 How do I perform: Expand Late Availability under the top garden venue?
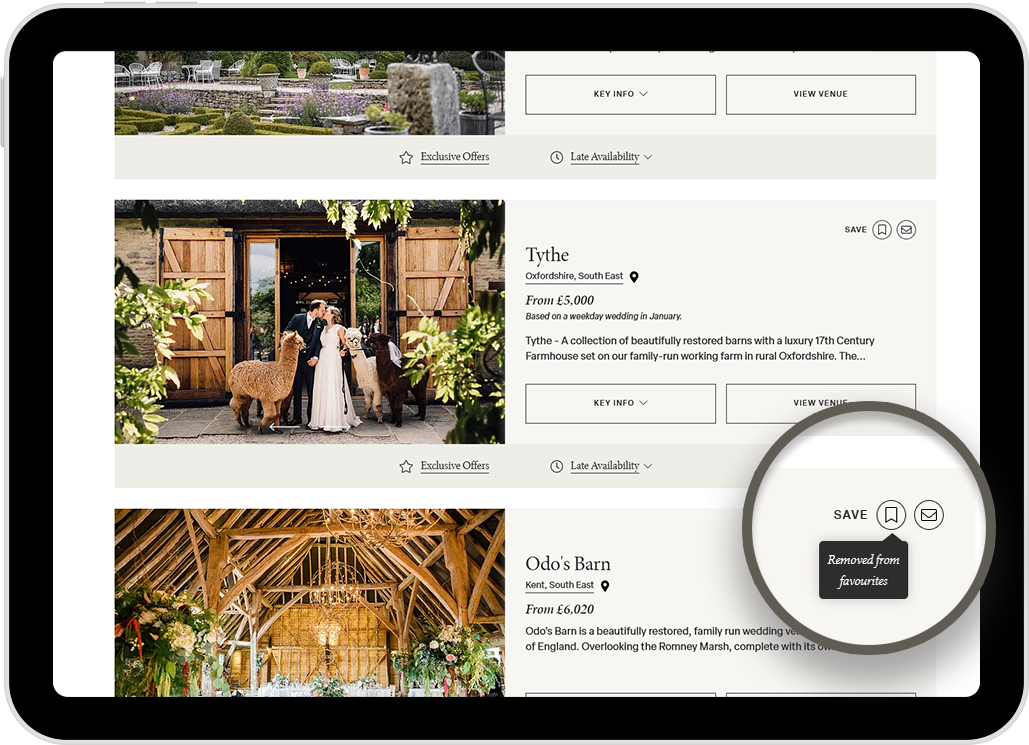[x=604, y=157]
